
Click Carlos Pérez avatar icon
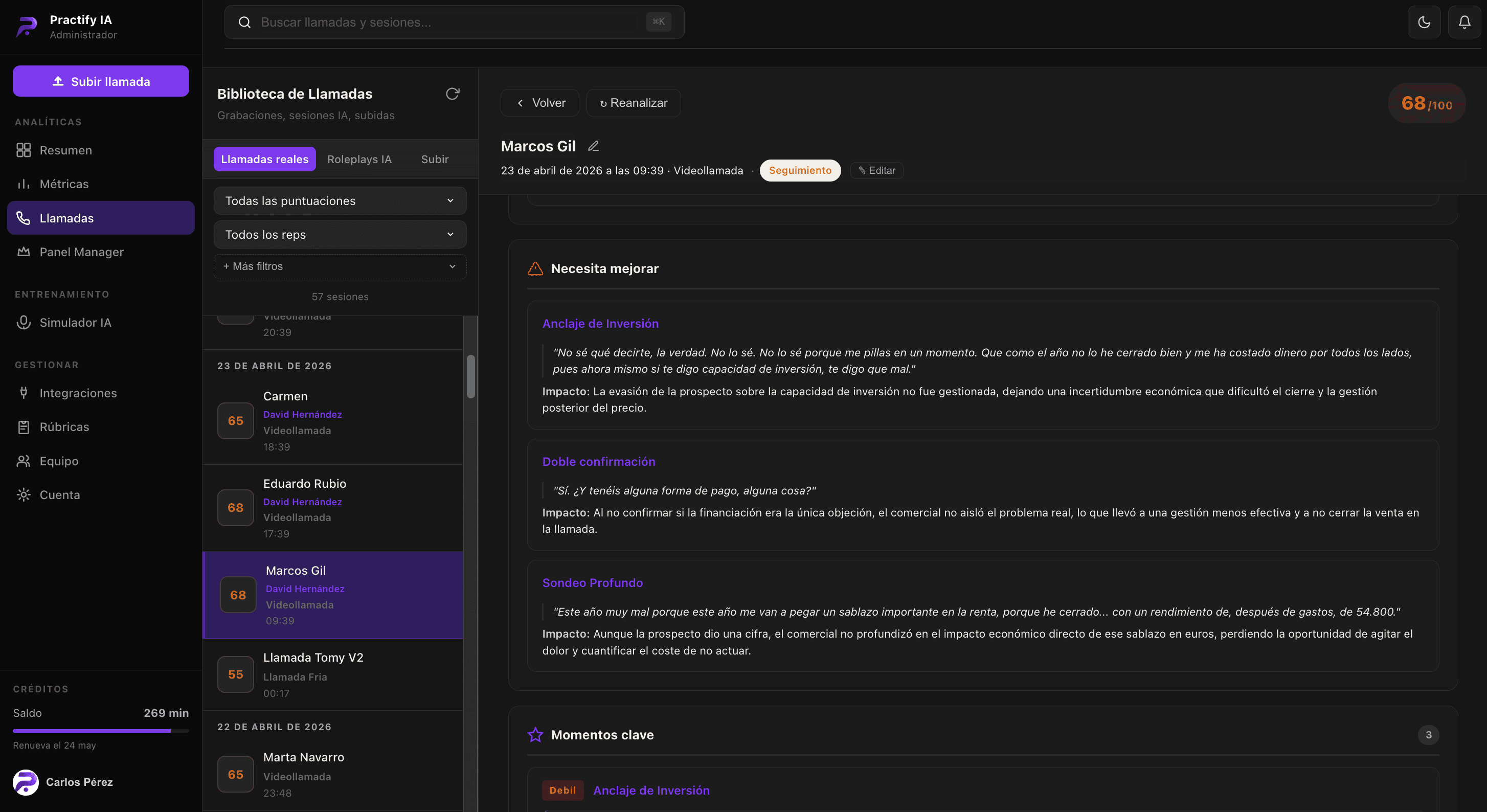pos(26,782)
